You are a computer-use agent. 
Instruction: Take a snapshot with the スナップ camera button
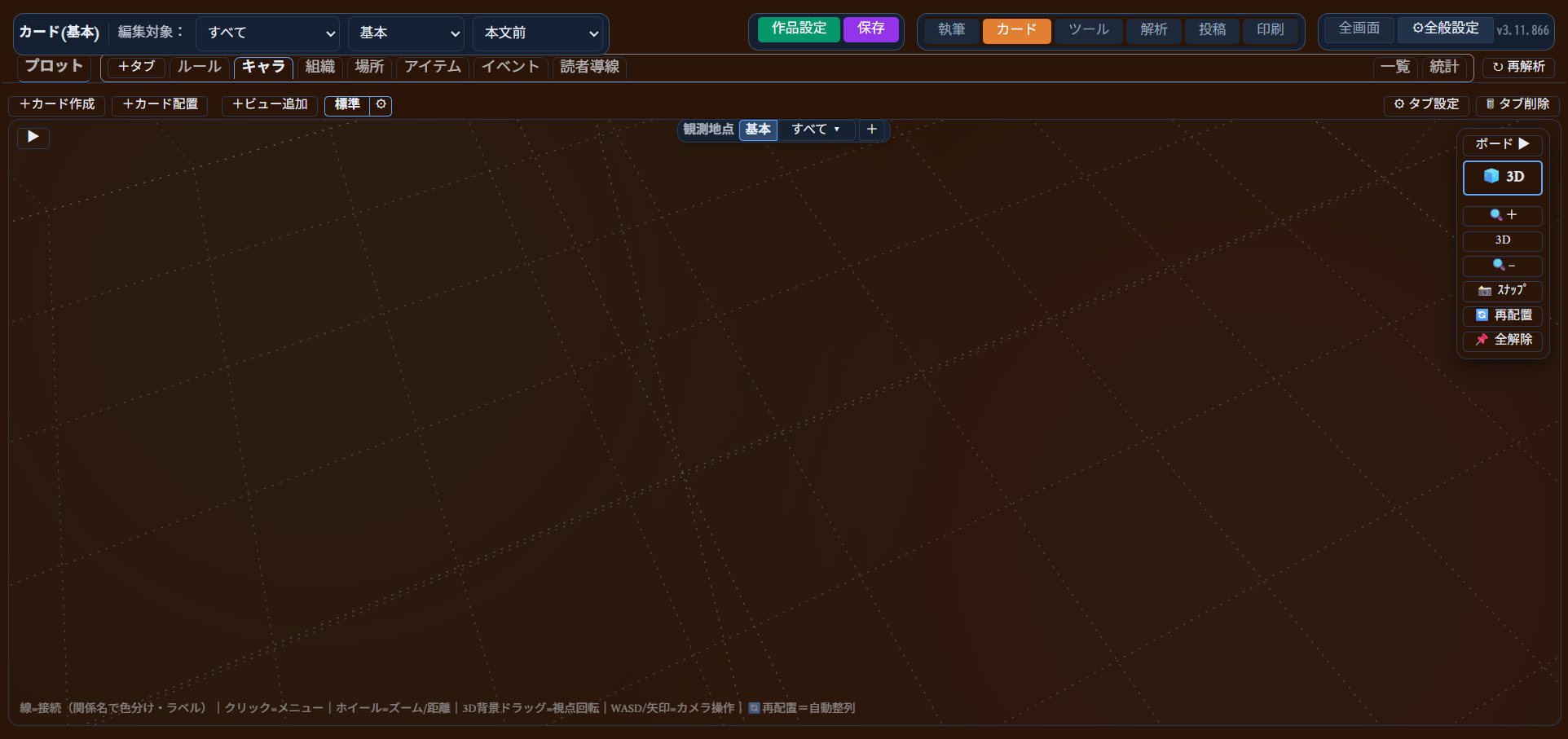[x=1502, y=290]
